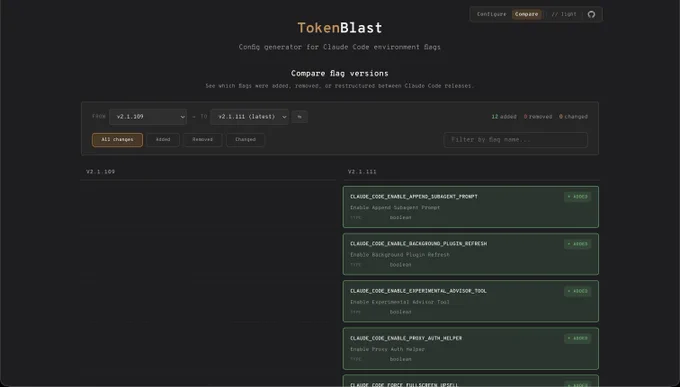This screenshot has height=387, width=680.
Task: Click 'Enable Append Subagent Prompt' description
Action: (395, 207)
